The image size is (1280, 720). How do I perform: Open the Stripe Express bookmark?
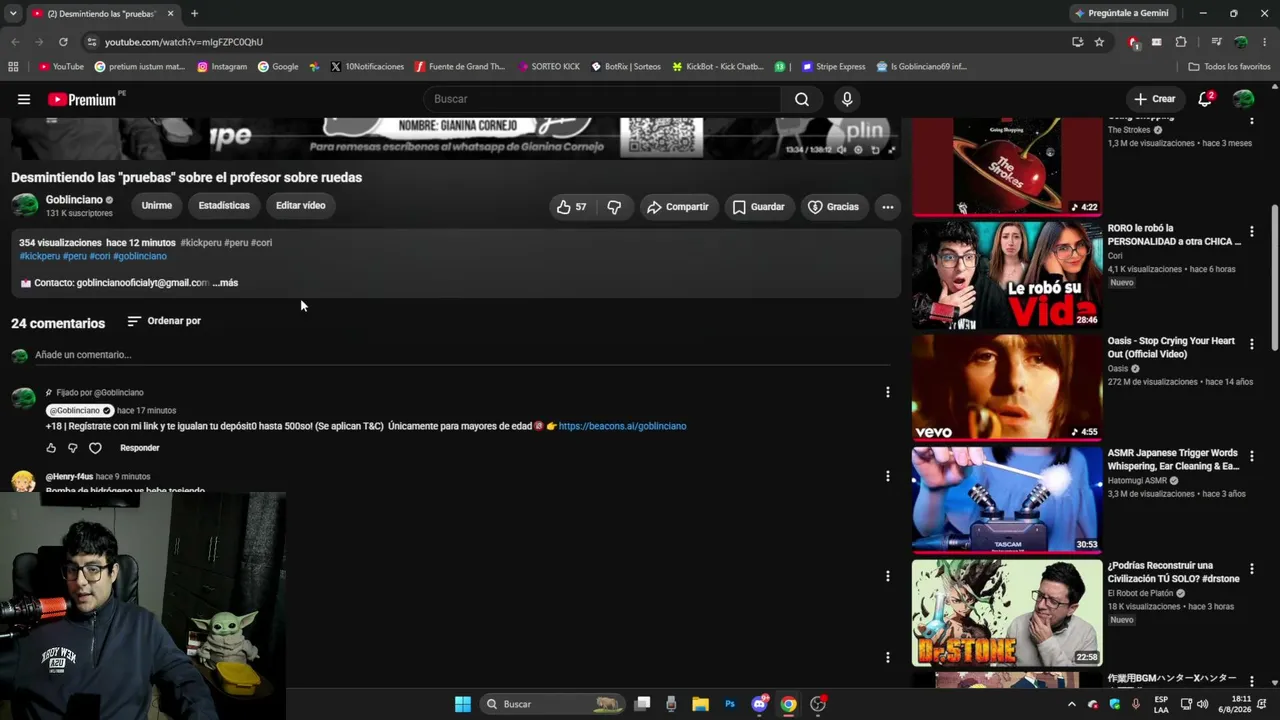833,67
